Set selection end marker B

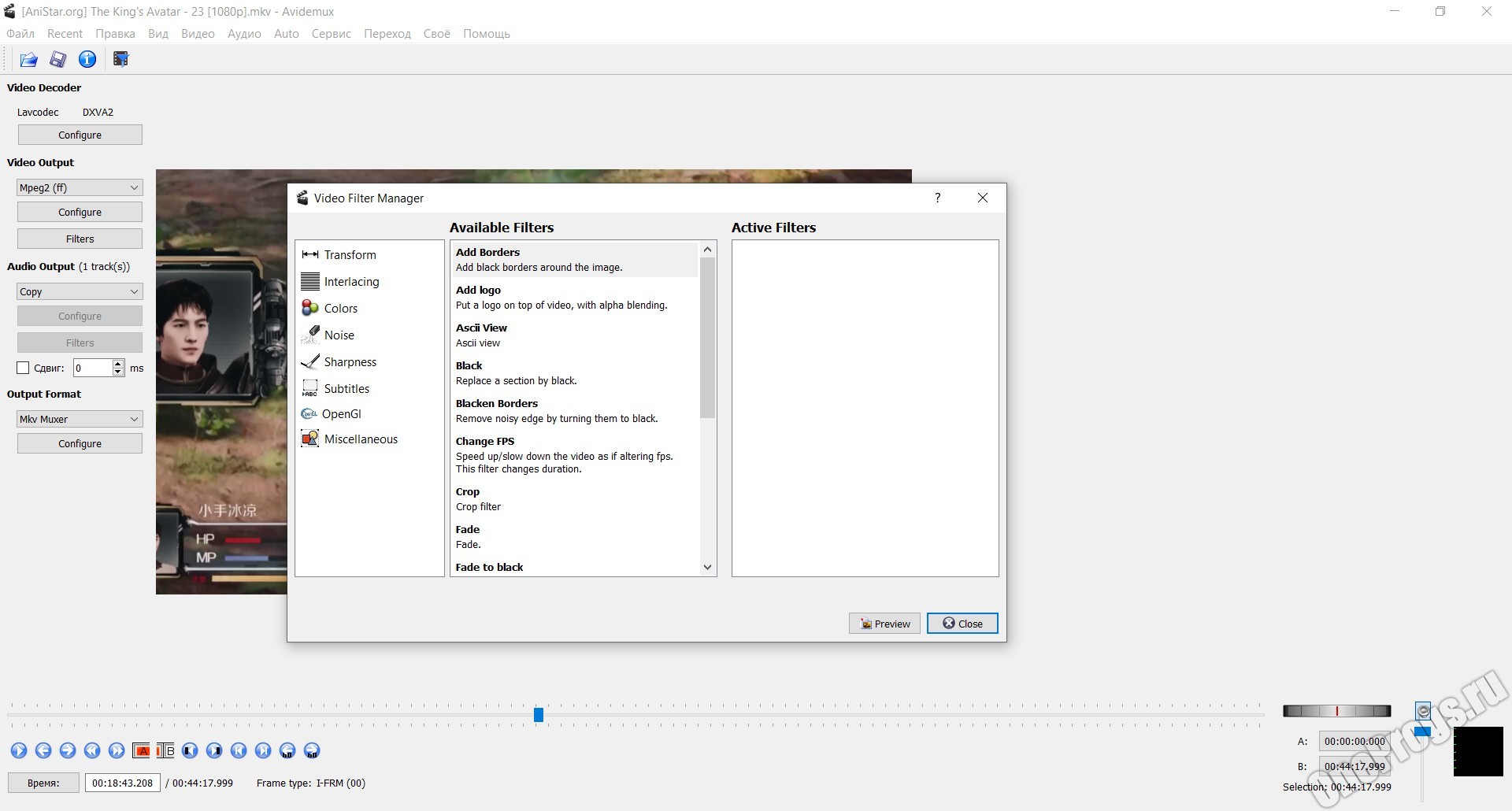[165, 750]
